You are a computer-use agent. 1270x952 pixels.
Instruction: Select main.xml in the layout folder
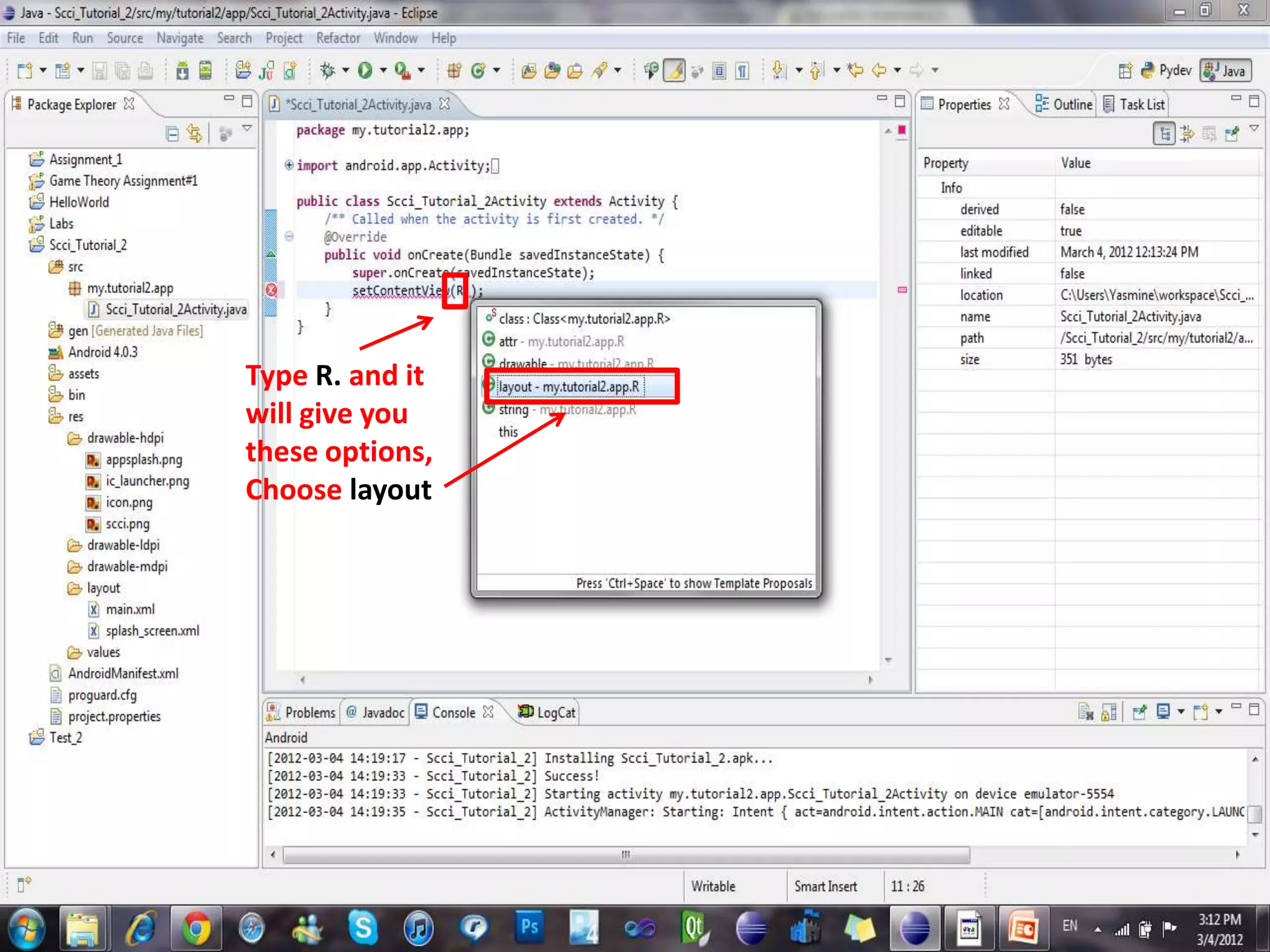point(122,609)
